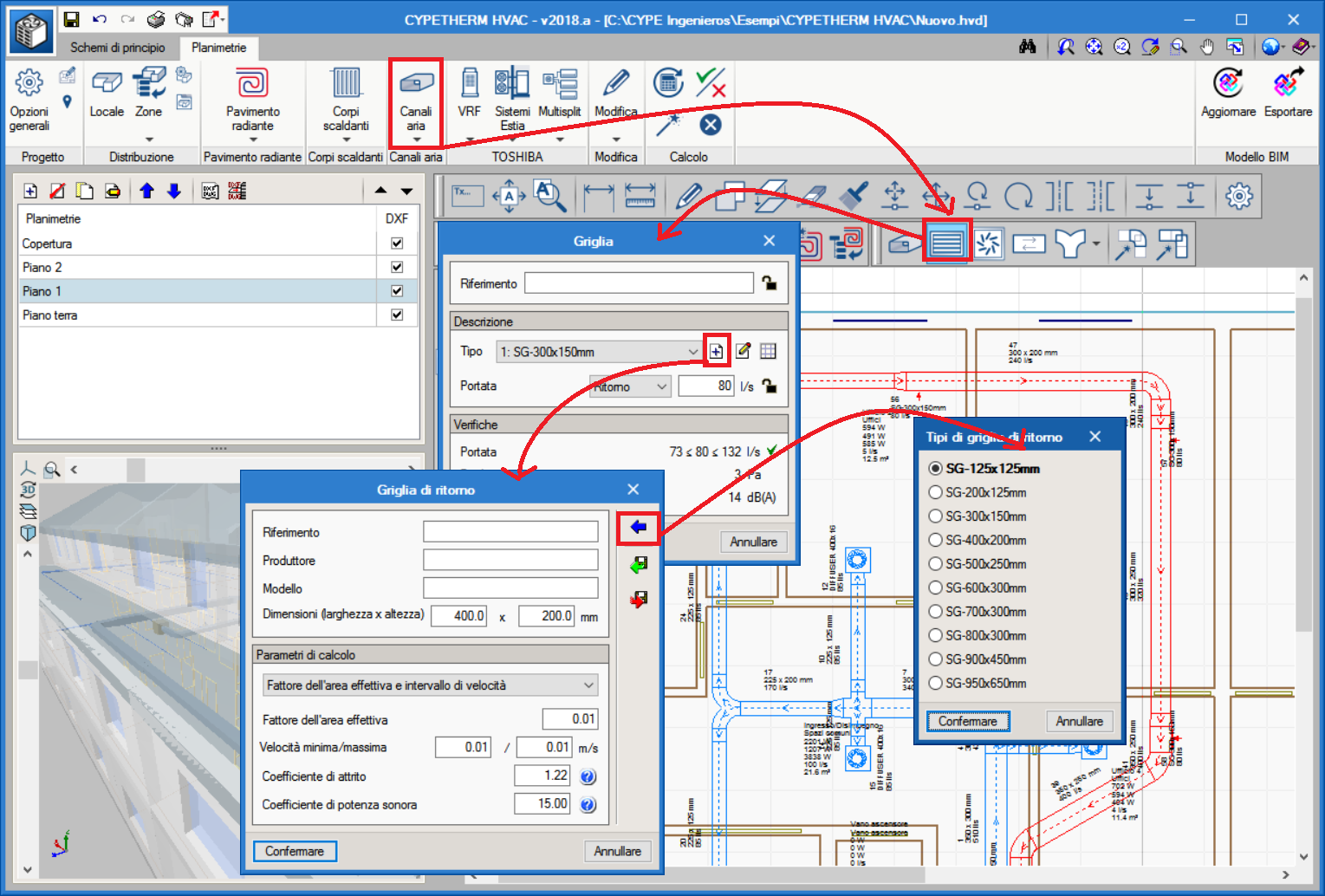
Task: Select the grille tool in drawing toolbar
Action: 946,243
